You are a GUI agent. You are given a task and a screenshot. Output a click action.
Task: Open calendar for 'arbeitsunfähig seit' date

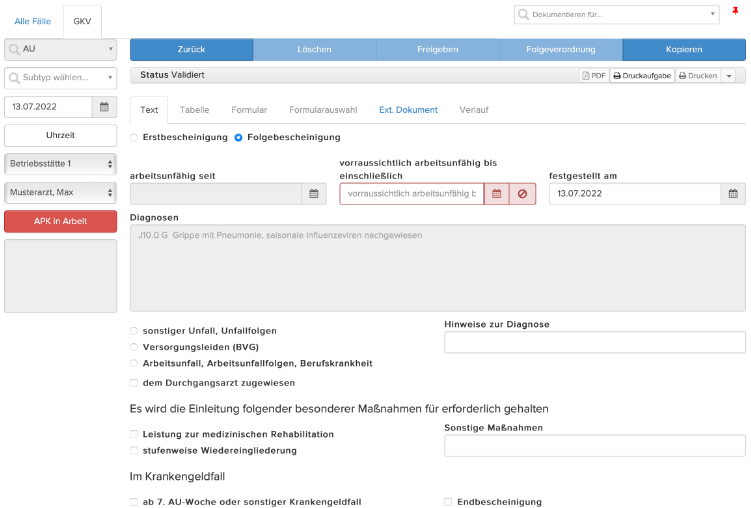coord(314,194)
